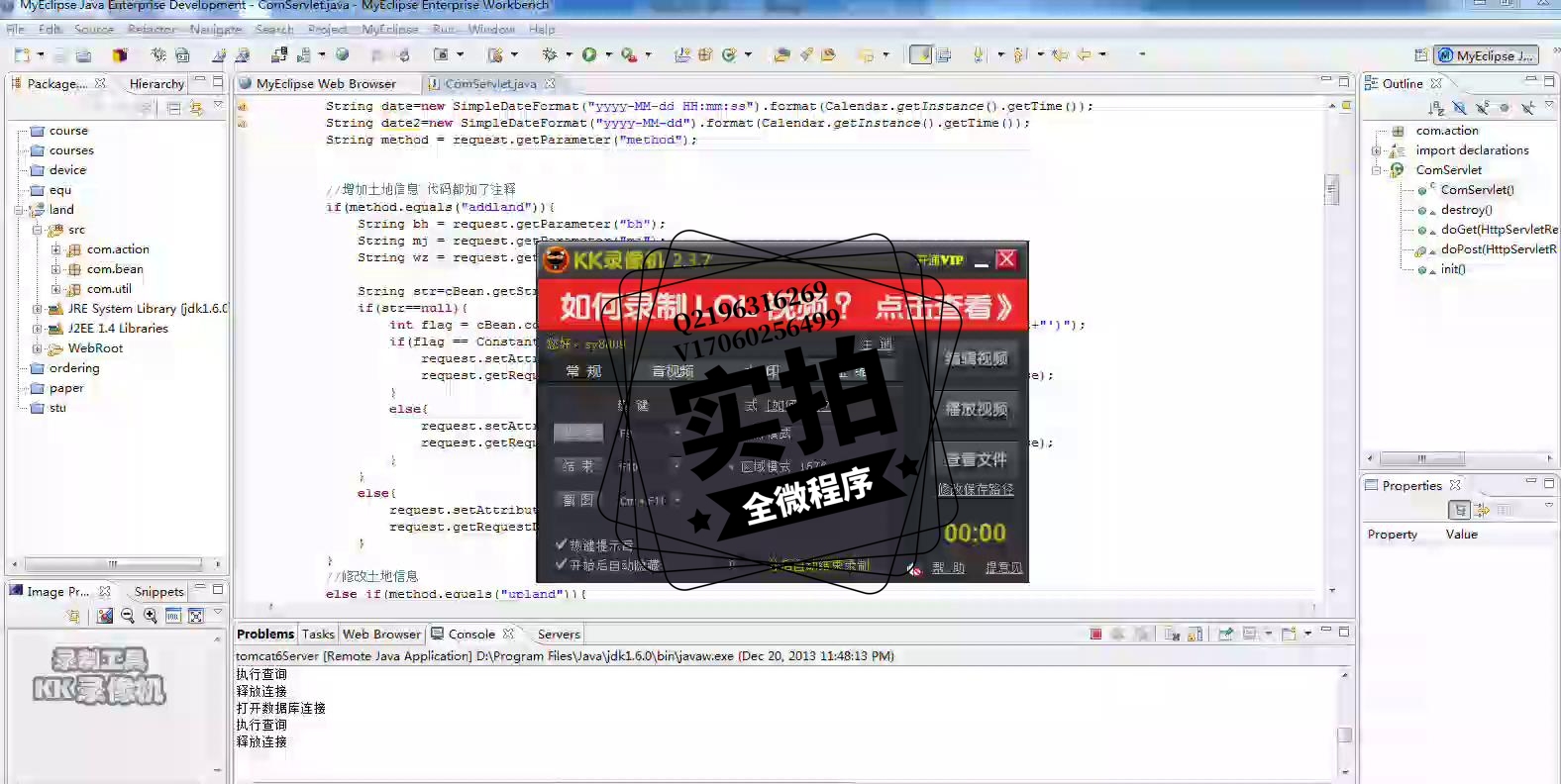Open the Tasks tab
The image size is (1561, 784).
click(318, 635)
